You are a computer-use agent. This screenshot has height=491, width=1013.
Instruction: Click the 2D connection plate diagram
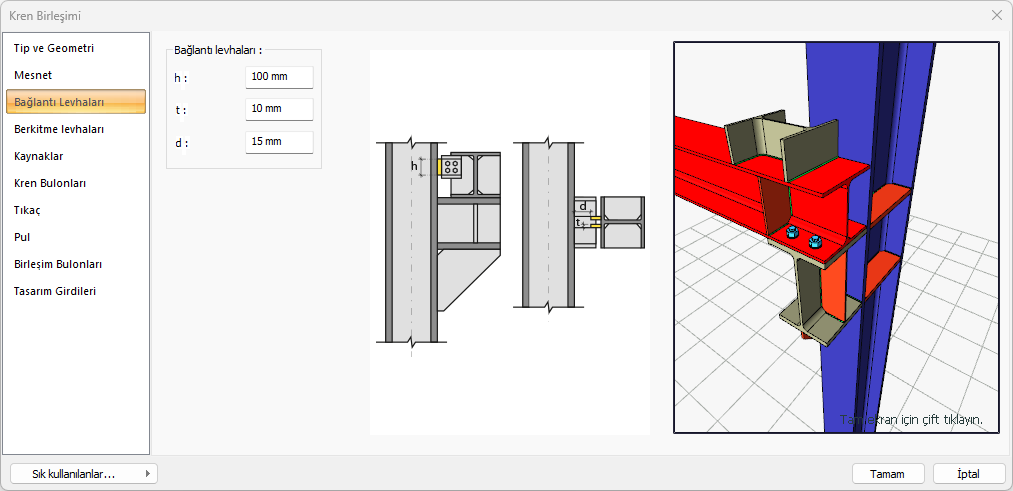click(x=510, y=242)
